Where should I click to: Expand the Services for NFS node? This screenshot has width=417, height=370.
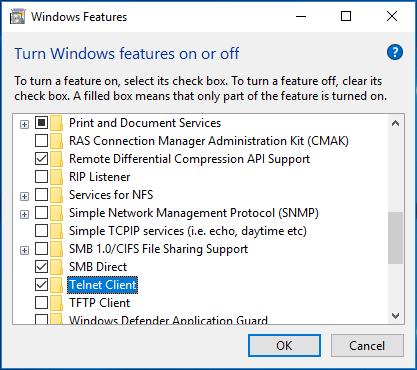tap(24, 196)
